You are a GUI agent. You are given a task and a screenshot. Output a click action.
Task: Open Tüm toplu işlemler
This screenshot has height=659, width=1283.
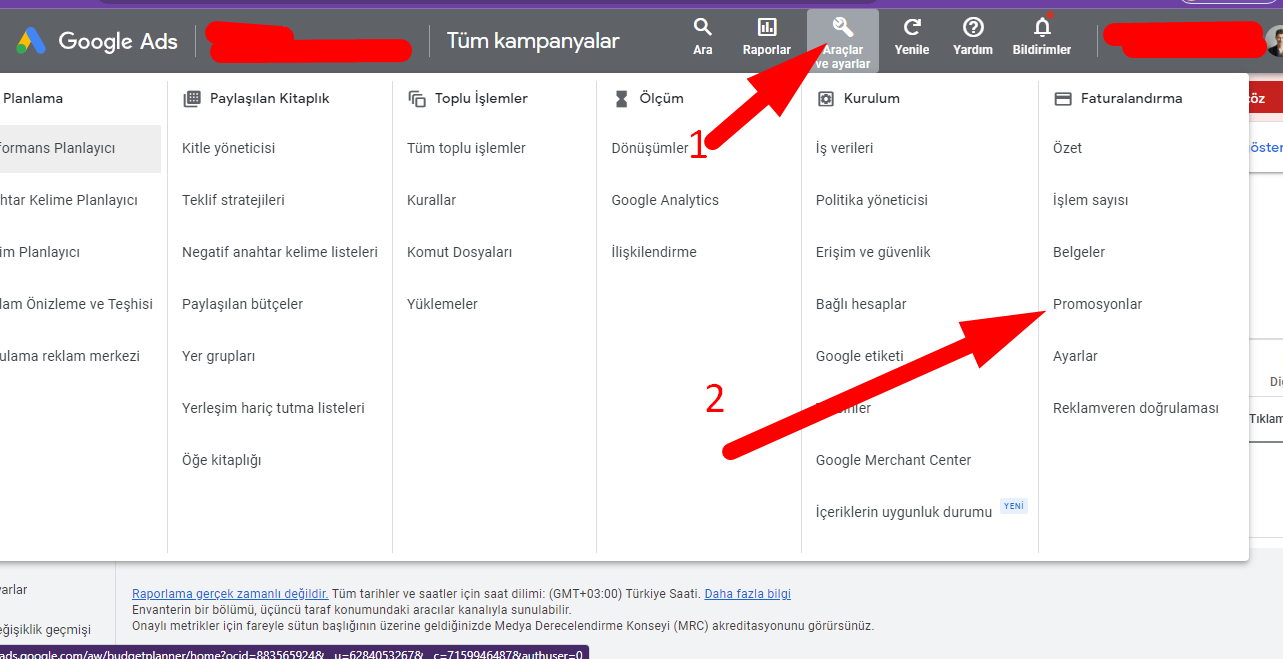point(466,148)
